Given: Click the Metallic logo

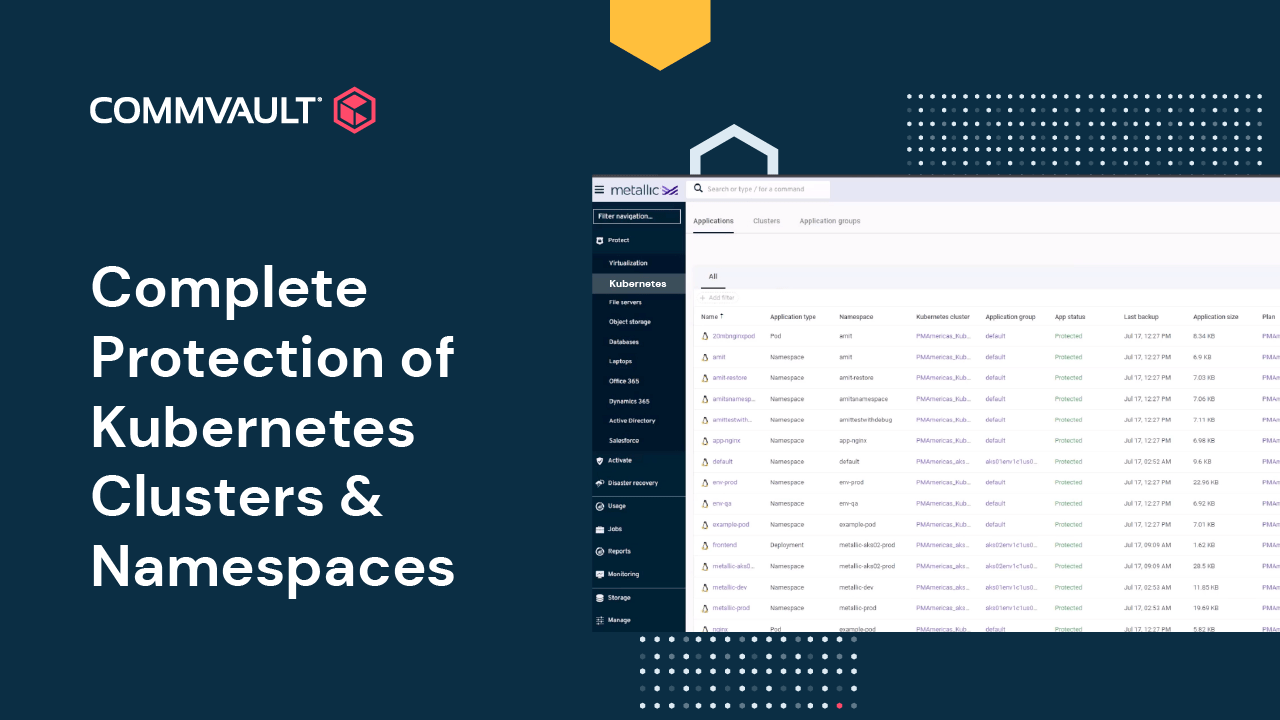Looking at the screenshot, I should click(x=644, y=189).
